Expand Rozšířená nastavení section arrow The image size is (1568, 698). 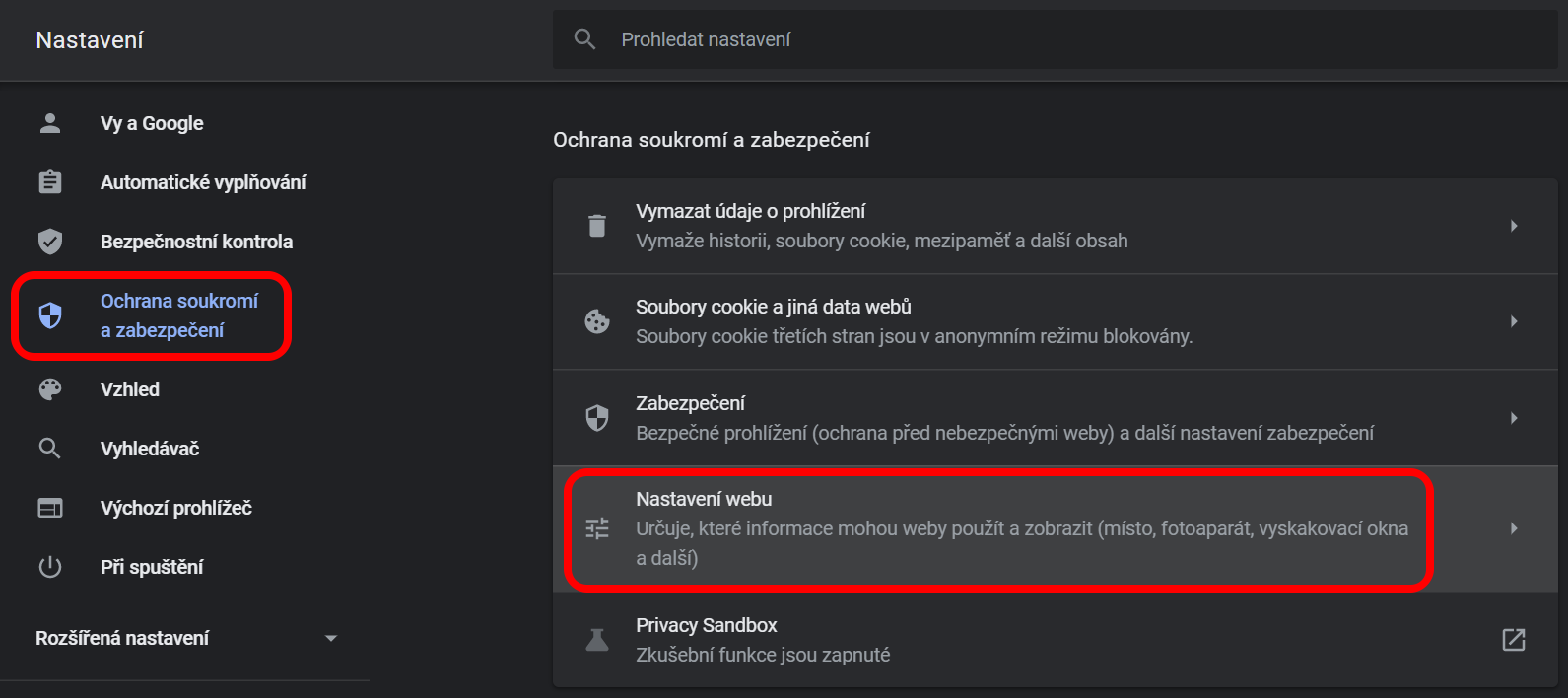[x=331, y=638]
